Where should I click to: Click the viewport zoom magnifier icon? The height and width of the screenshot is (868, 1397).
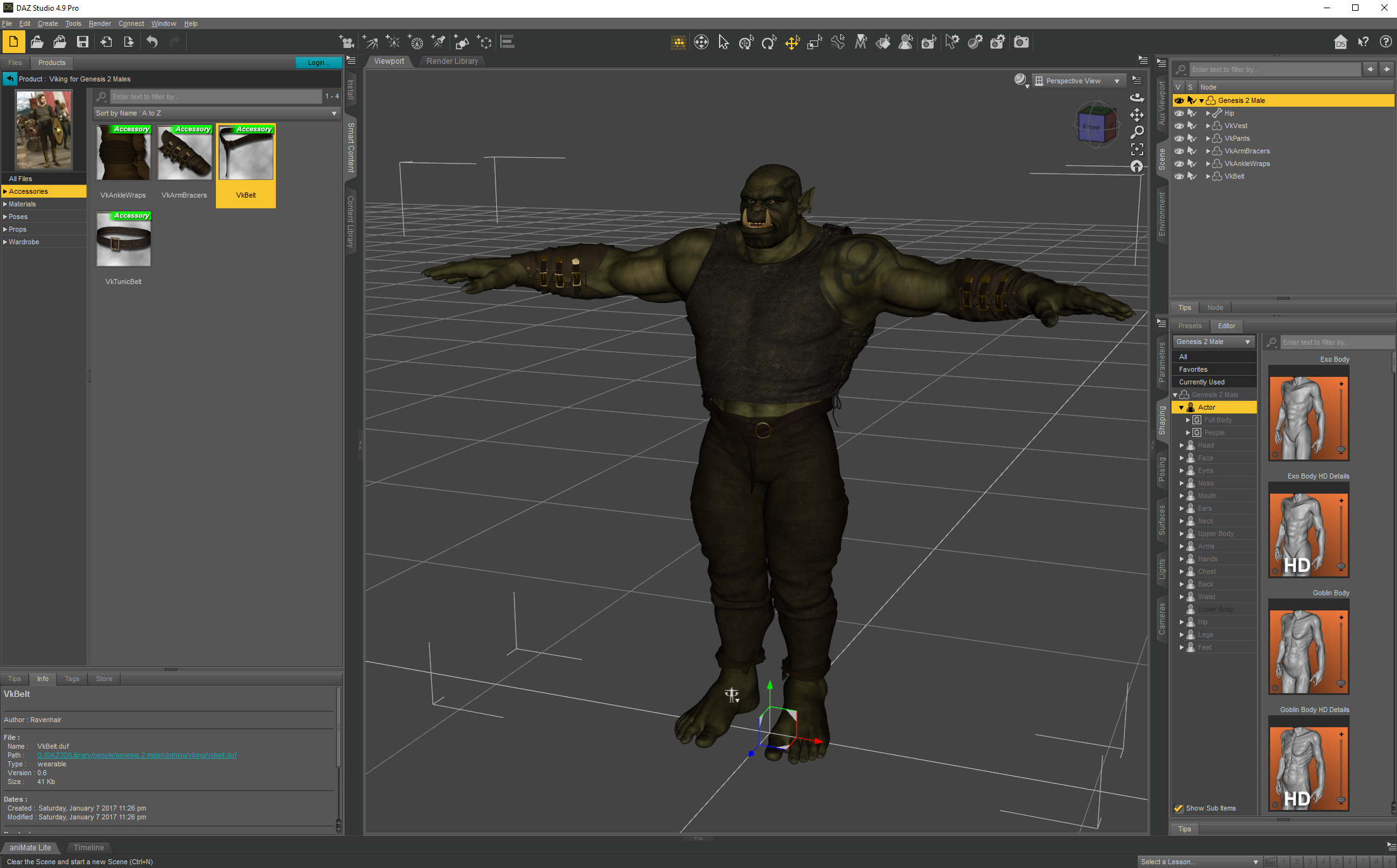tap(1137, 132)
